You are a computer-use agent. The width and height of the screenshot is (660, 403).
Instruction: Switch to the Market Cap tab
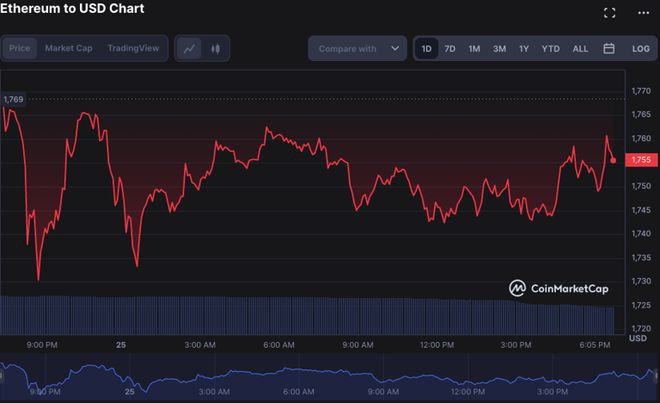(x=68, y=48)
